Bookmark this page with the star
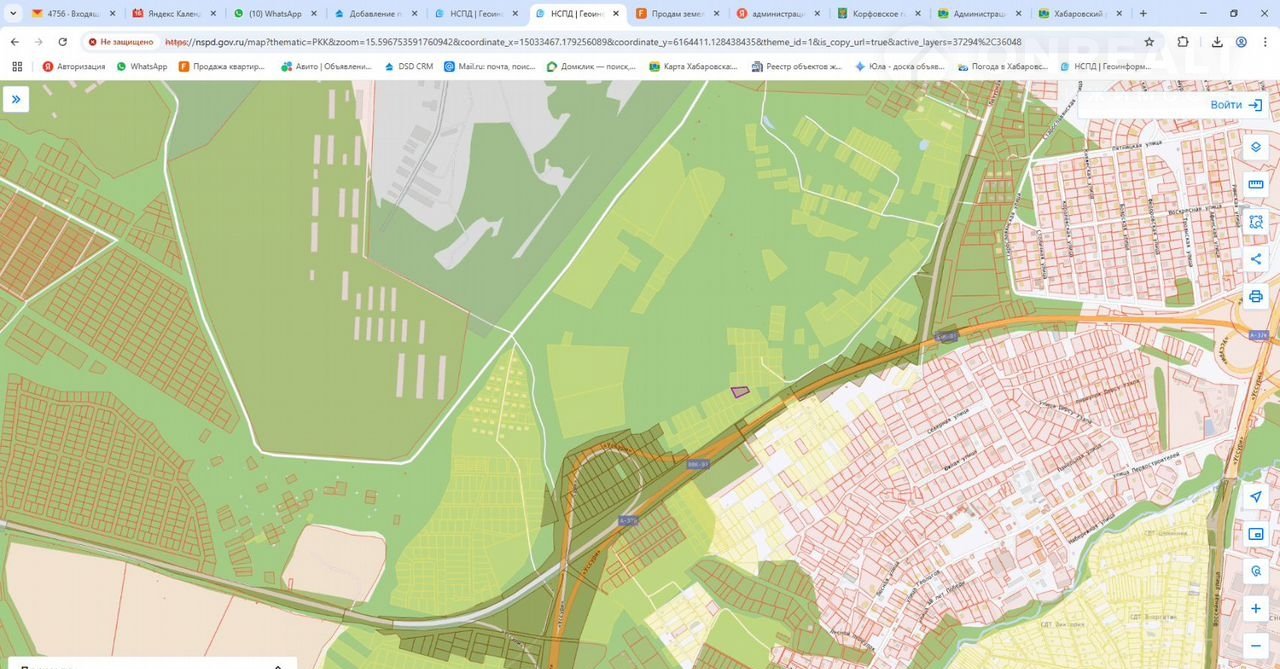 1149,42
